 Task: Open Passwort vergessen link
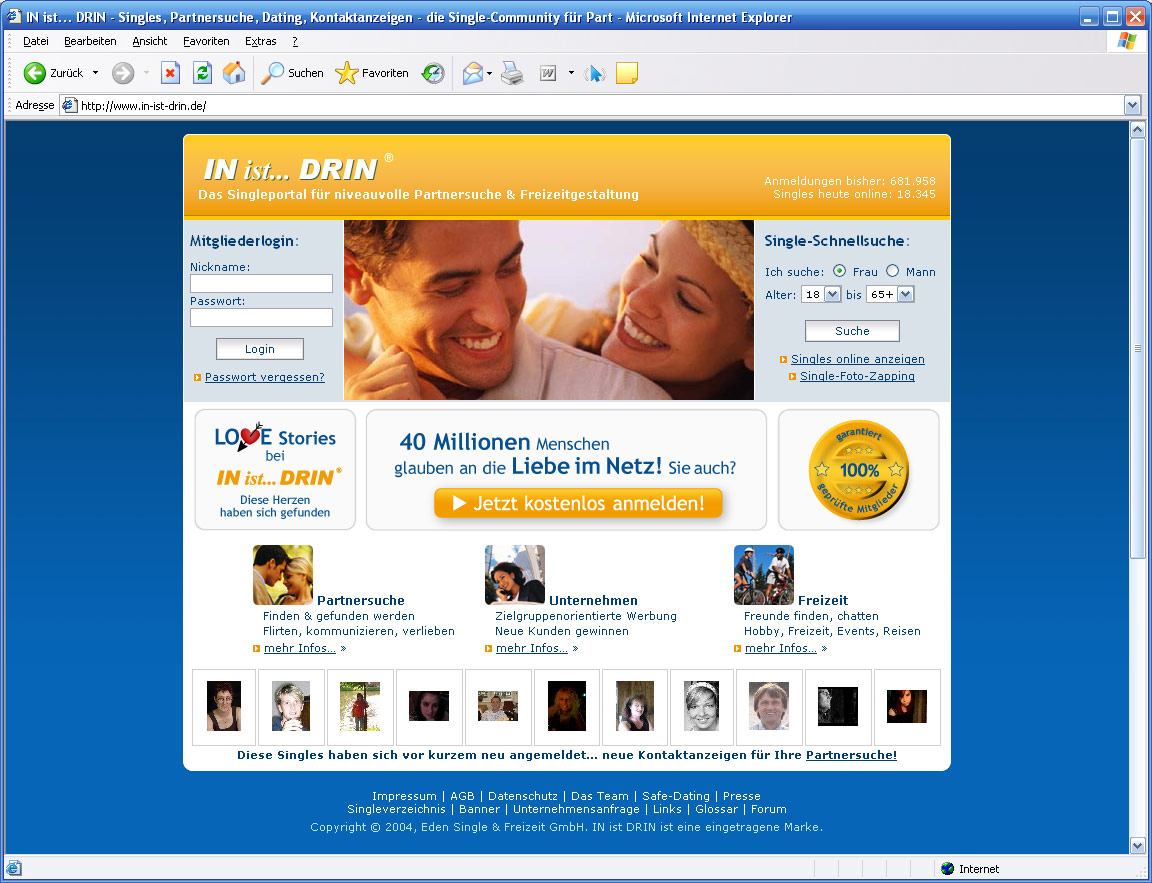point(264,377)
